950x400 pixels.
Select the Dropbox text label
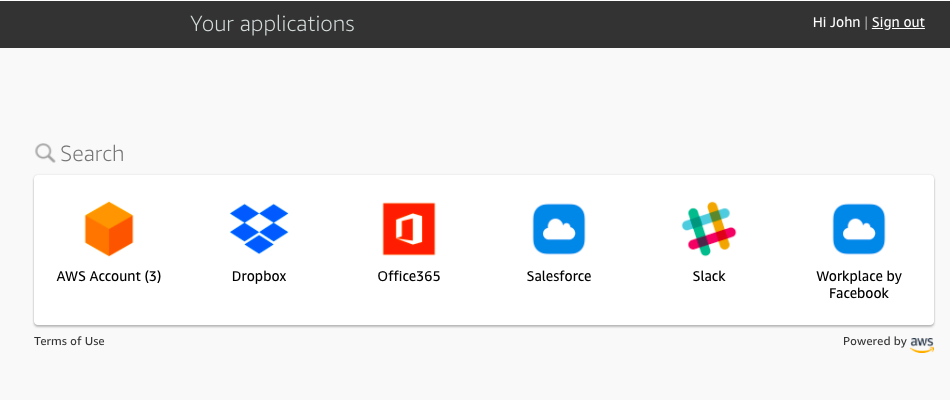point(259,276)
